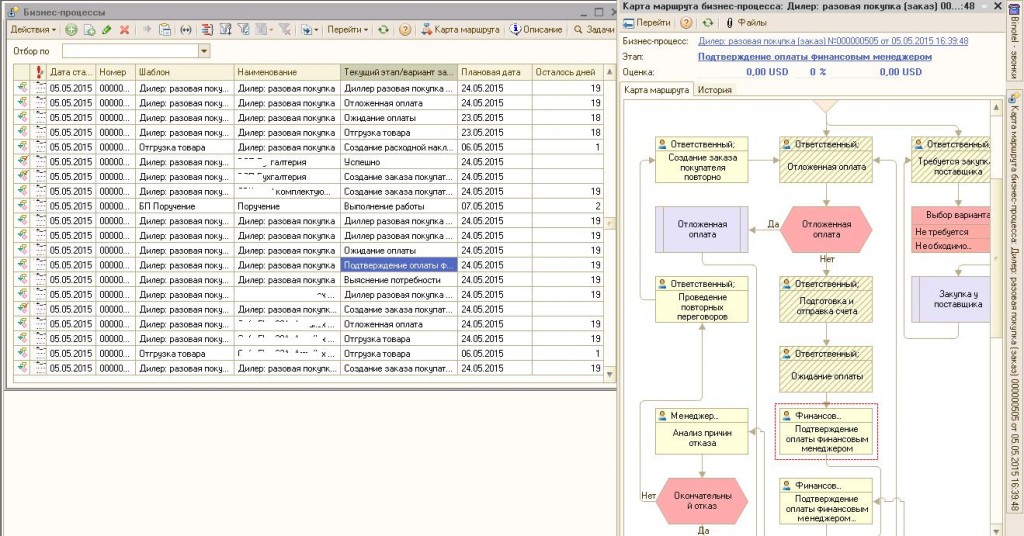Sort by Текущий этап/вариант column header
Screen dimensions: 1024x536
398,72
